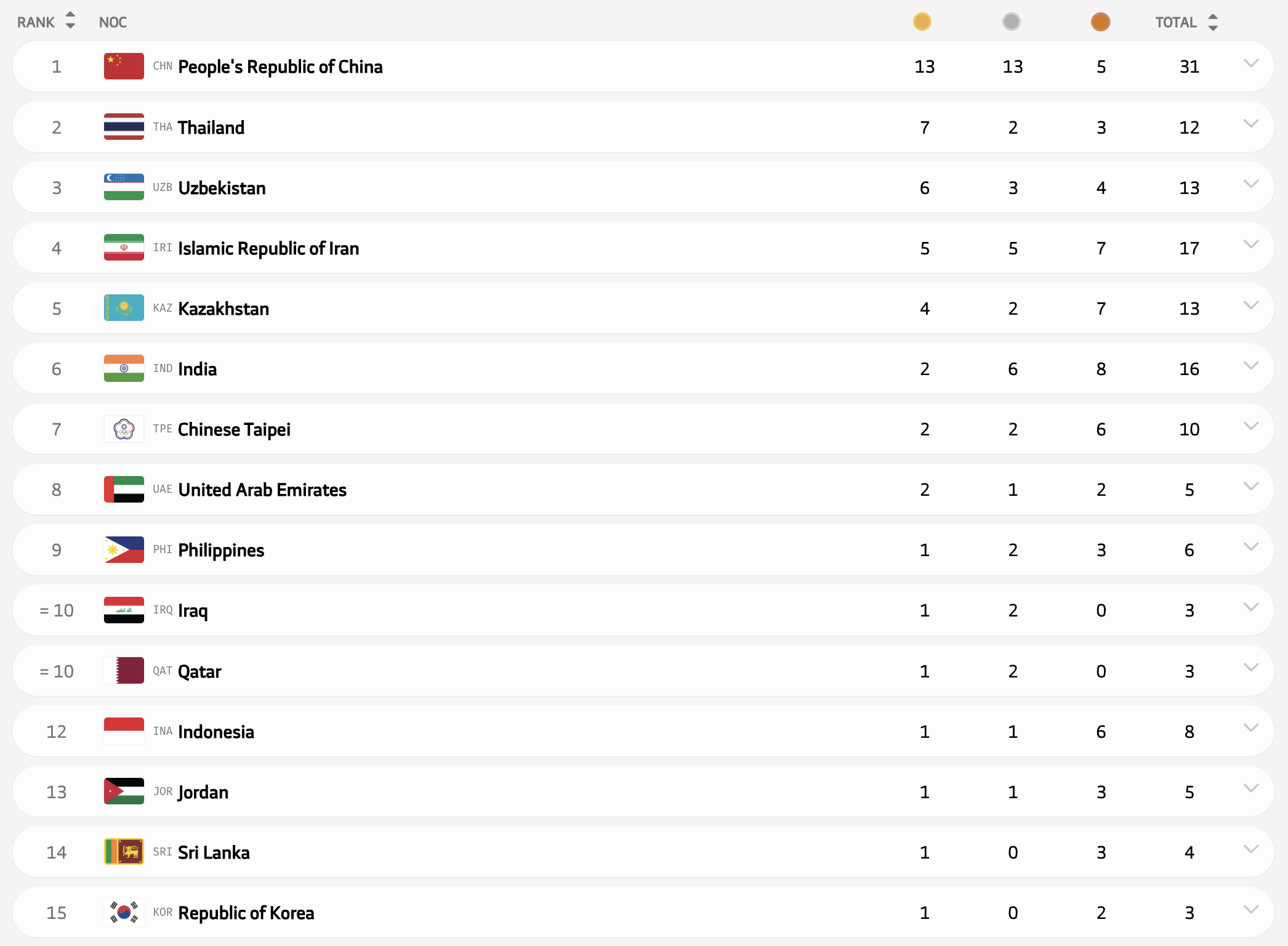
Task: Click the Republic of Korea flag
Action: pyautogui.click(x=124, y=912)
